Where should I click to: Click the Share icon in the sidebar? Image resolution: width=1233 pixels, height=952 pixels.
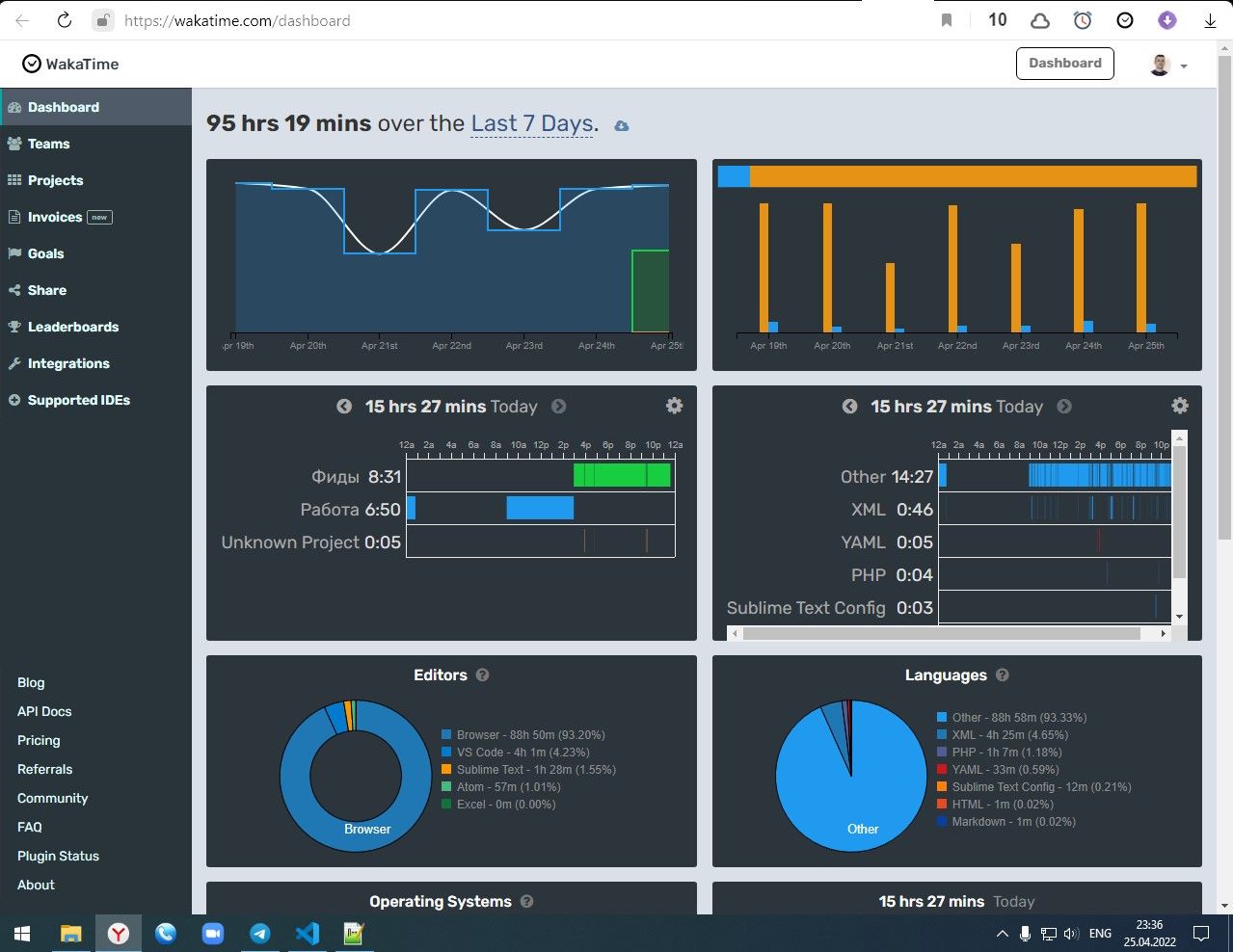14,290
